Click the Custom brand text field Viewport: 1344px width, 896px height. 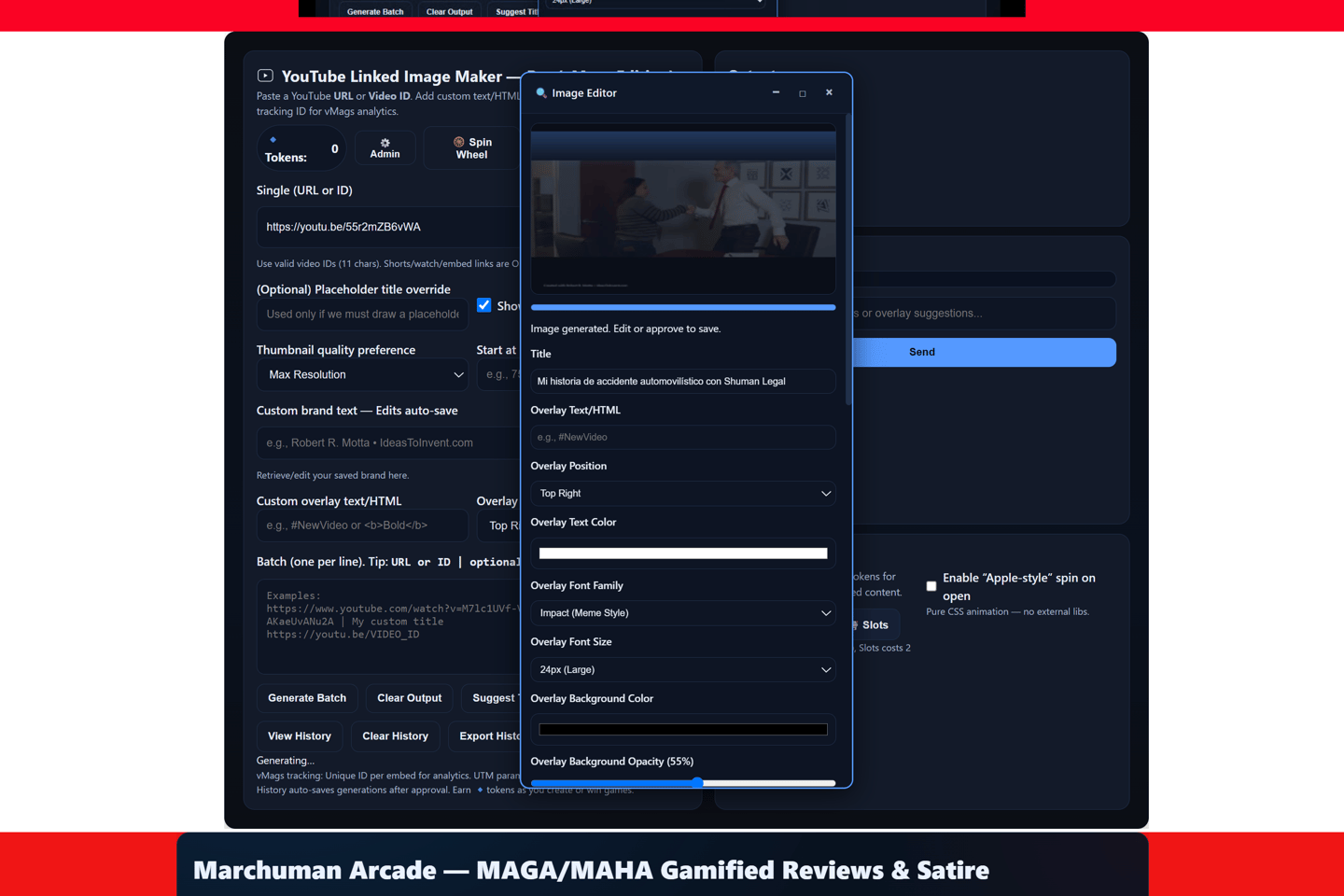pyautogui.click(x=388, y=442)
